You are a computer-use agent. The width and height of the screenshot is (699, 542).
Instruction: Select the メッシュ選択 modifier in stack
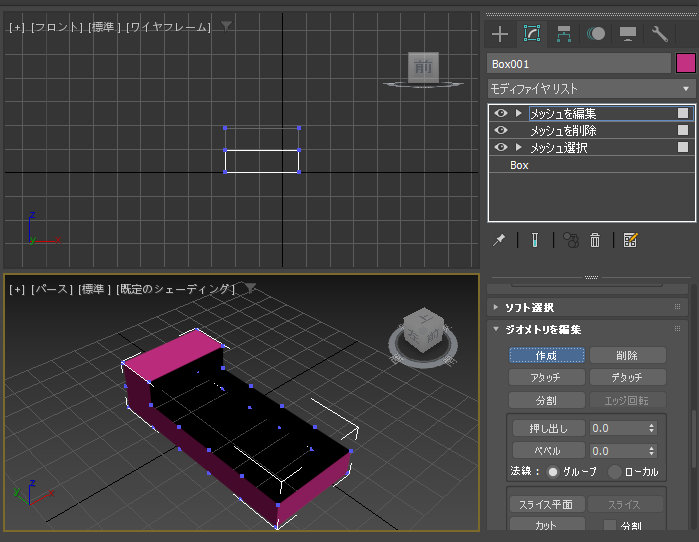(x=559, y=148)
